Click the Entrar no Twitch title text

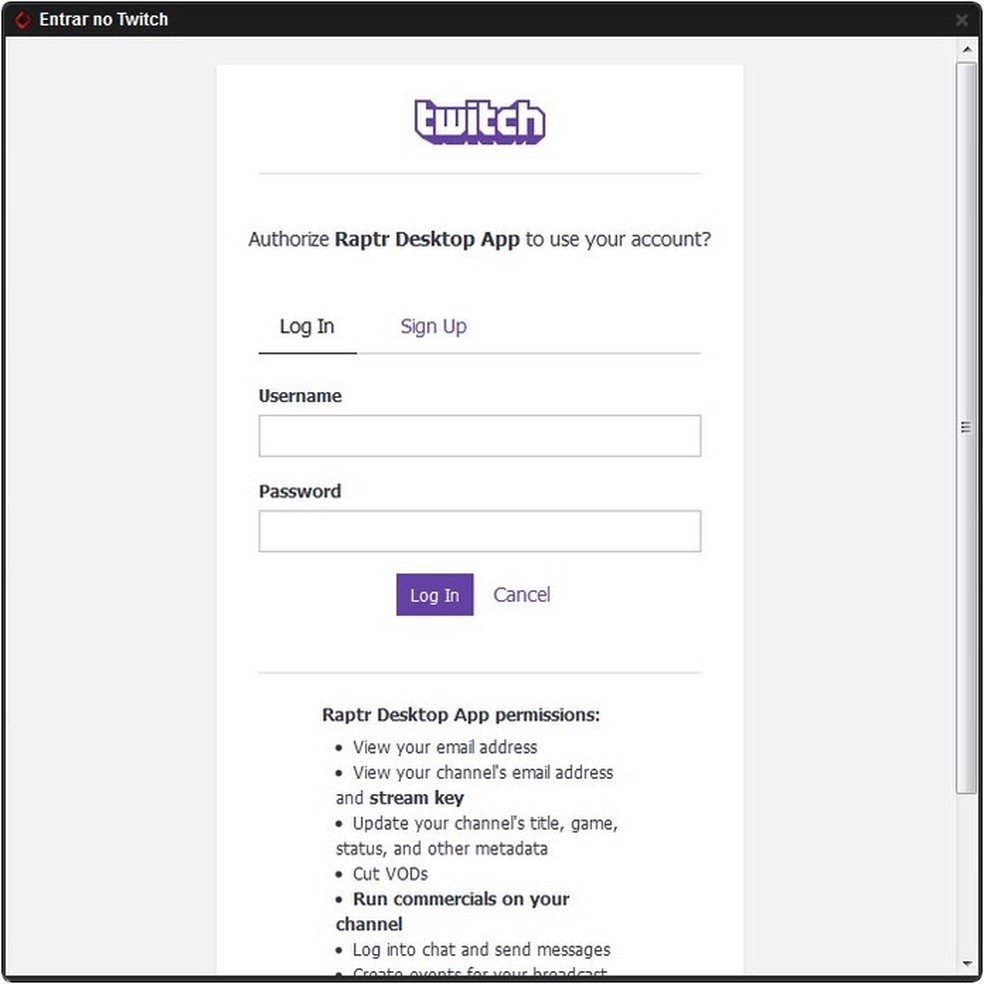[104, 18]
